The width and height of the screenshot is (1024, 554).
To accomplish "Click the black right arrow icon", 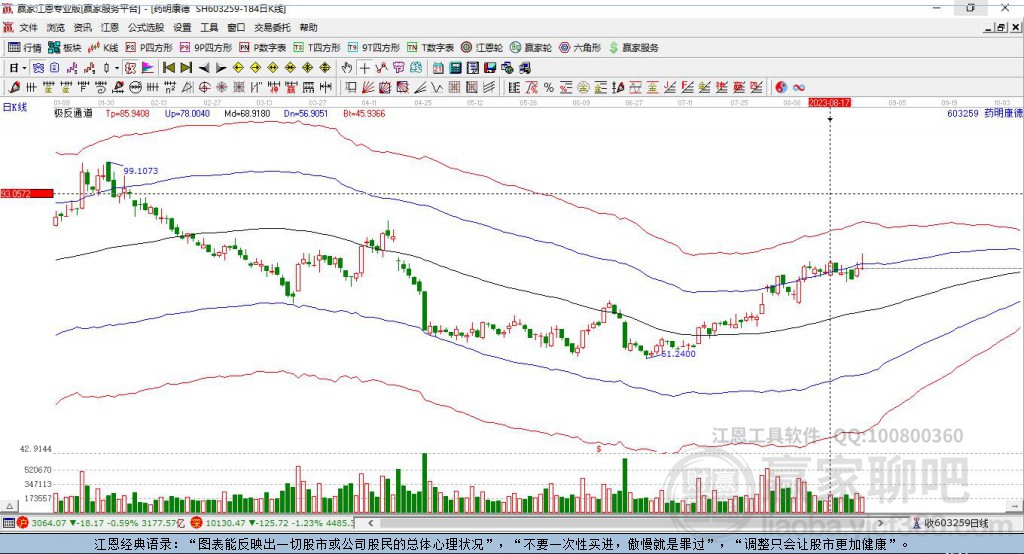I will pyautogui.click(x=221, y=68).
